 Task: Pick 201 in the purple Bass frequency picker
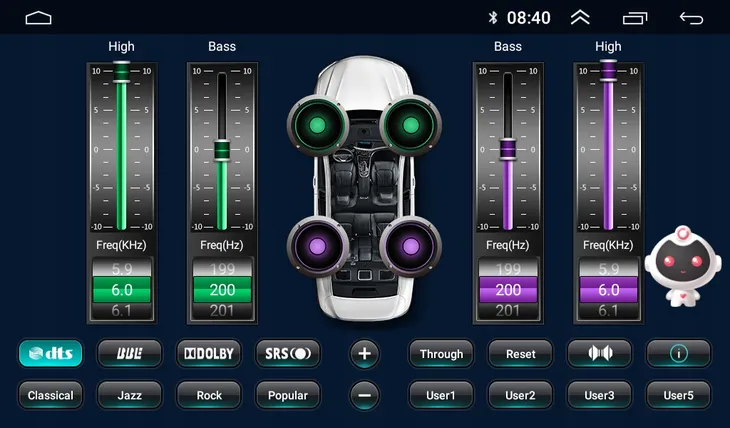point(508,310)
